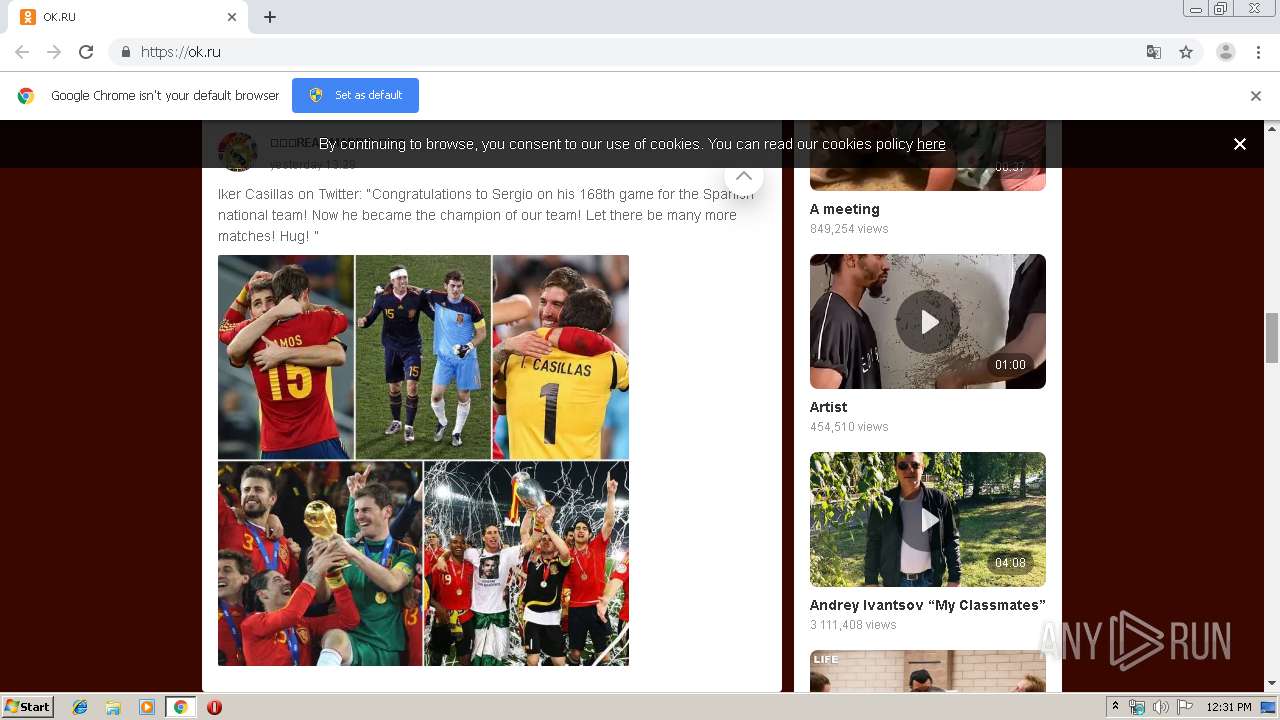Open the World Cup trophy photo
Viewport: 1280px width, 720px height.
click(320, 563)
